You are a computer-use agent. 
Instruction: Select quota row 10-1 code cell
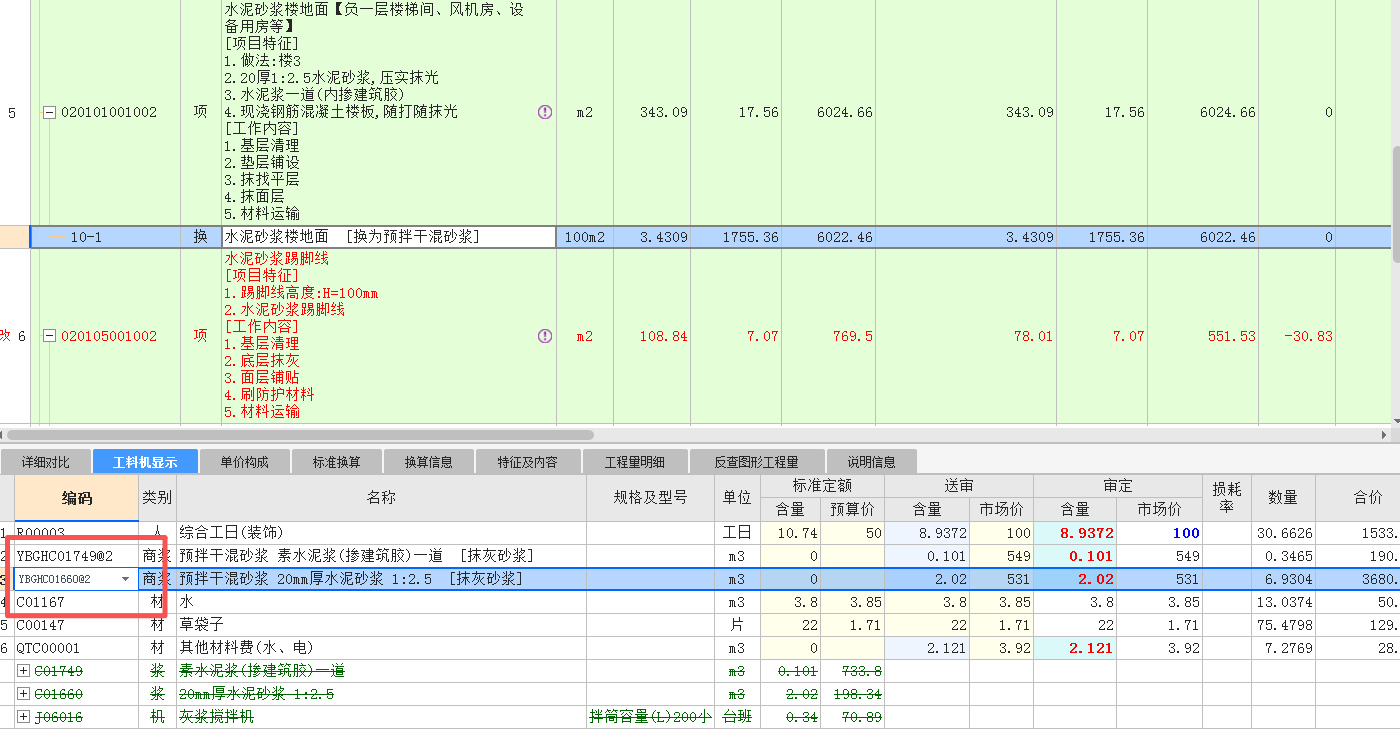tap(105, 237)
